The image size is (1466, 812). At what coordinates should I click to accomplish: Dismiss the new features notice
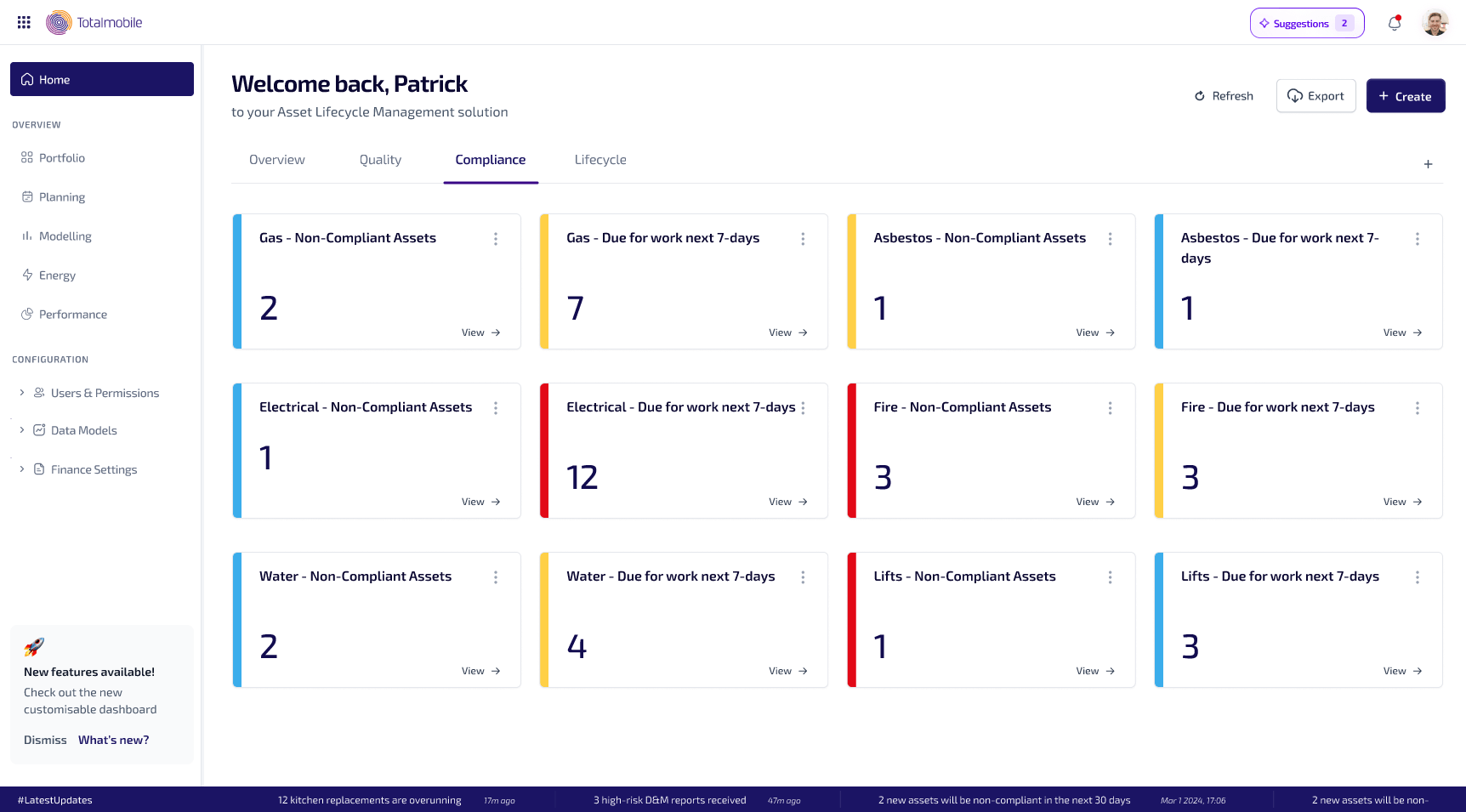[x=45, y=740]
